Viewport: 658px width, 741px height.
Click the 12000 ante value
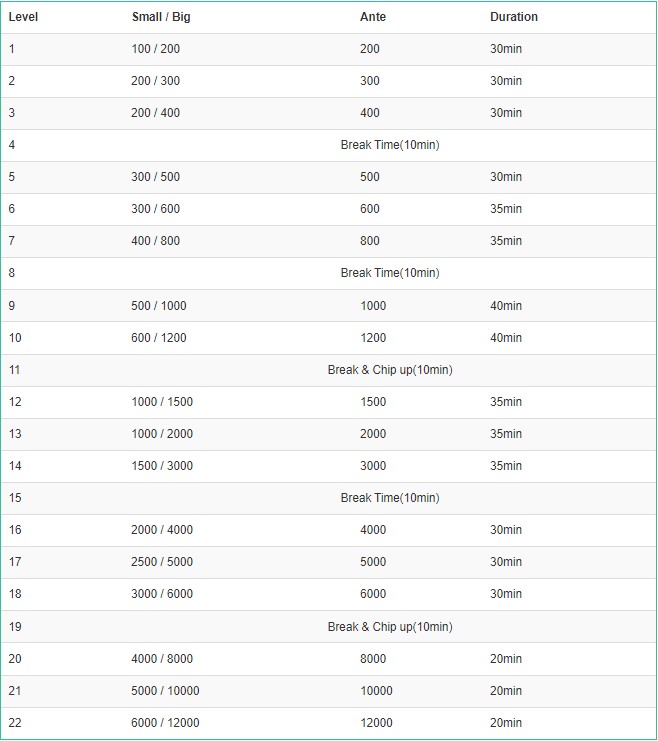(376, 723)
